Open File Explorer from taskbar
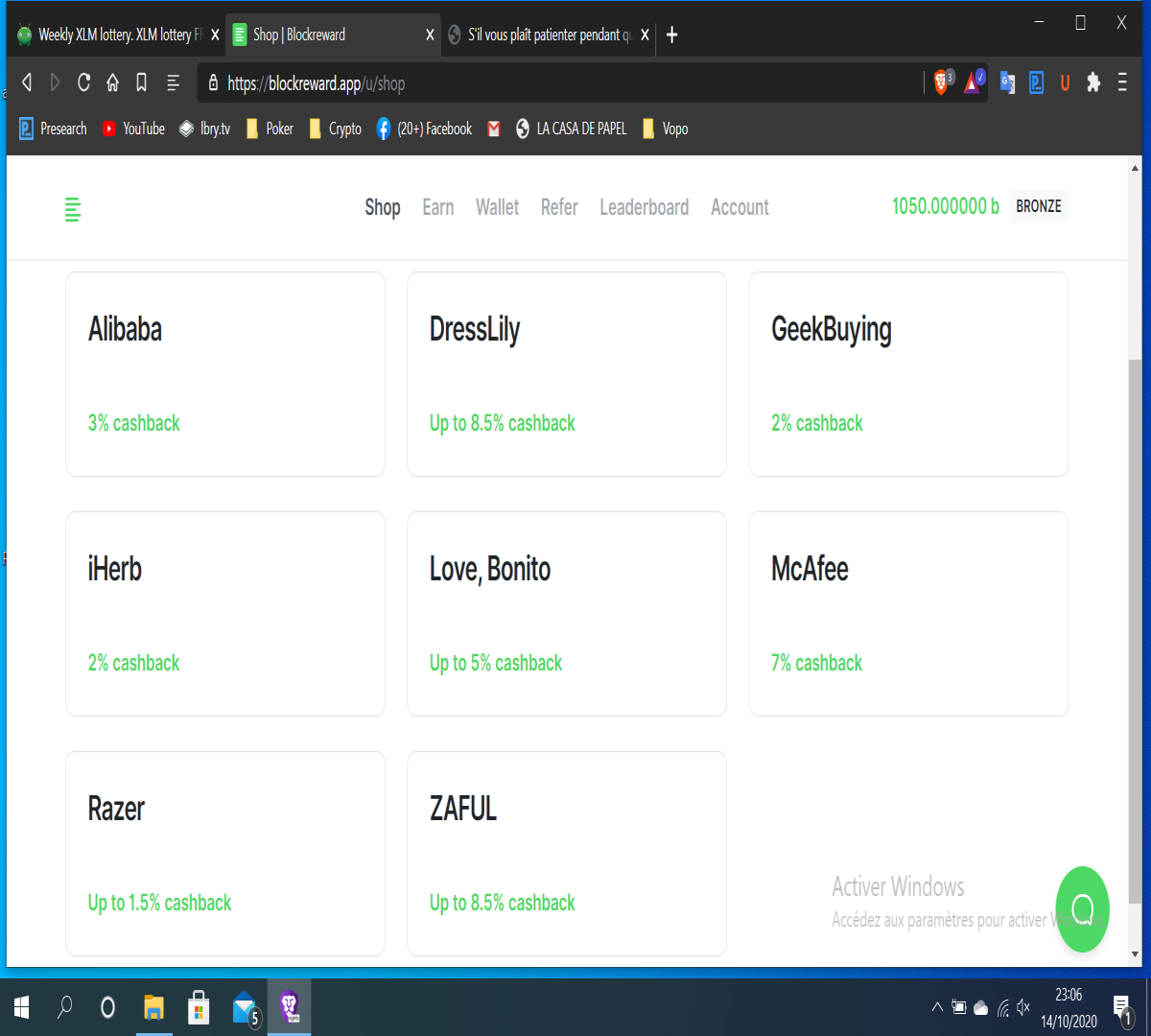This screenshot has height=1036, width=1151. point(153,1007)
